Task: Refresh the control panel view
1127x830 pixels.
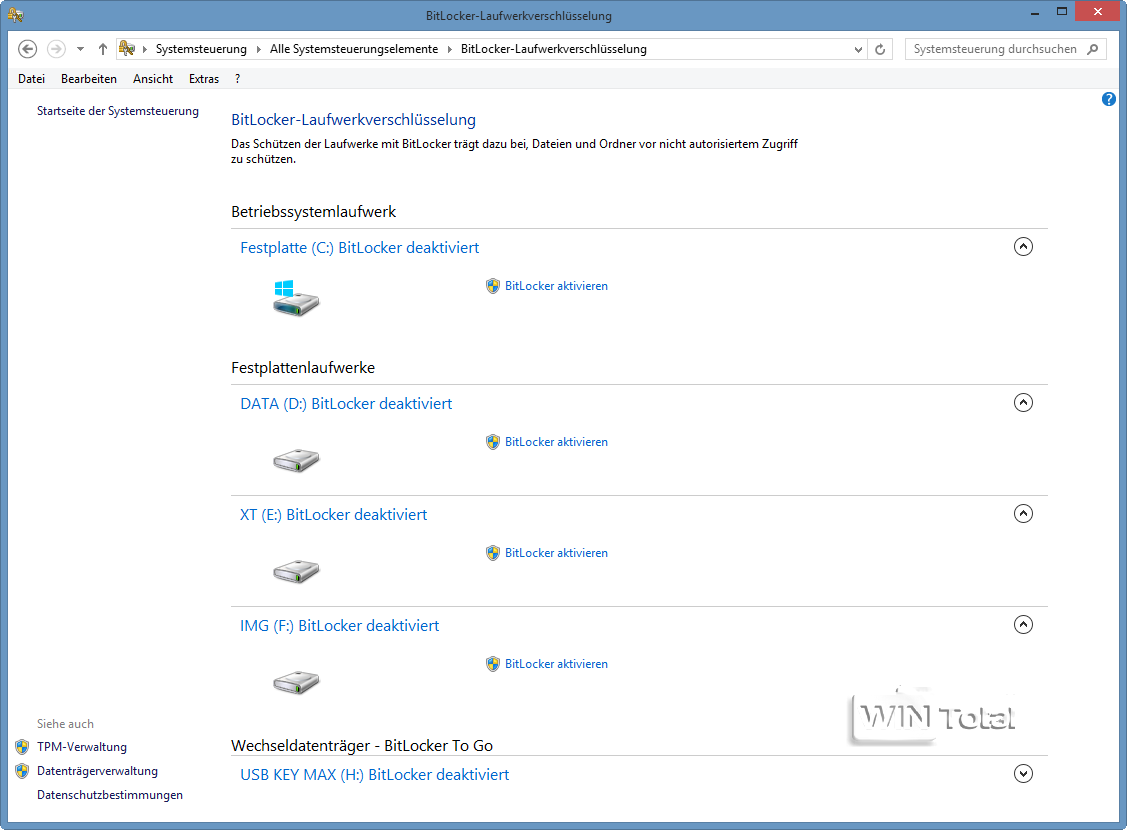Action: 880,49
